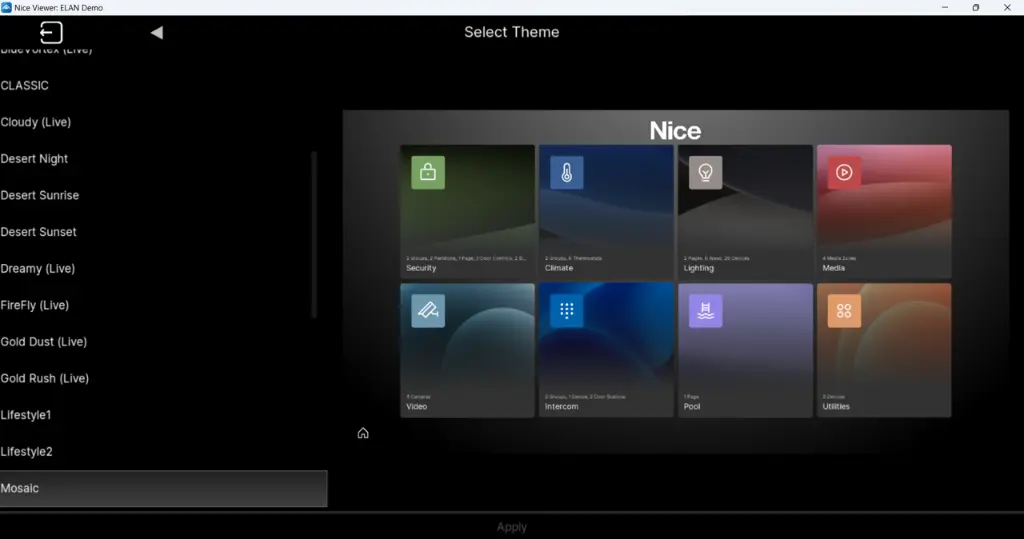The height and width of the screenshot is (539, 1024).
Task: Click the theme list scrollbar
Action: [x=315, y=235]
